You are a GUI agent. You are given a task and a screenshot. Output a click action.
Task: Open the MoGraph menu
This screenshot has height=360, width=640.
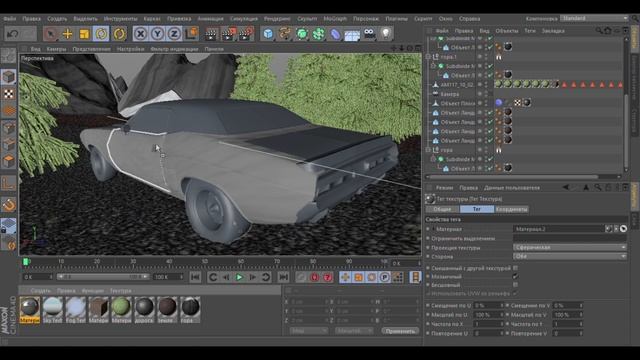tap(335, 19)
